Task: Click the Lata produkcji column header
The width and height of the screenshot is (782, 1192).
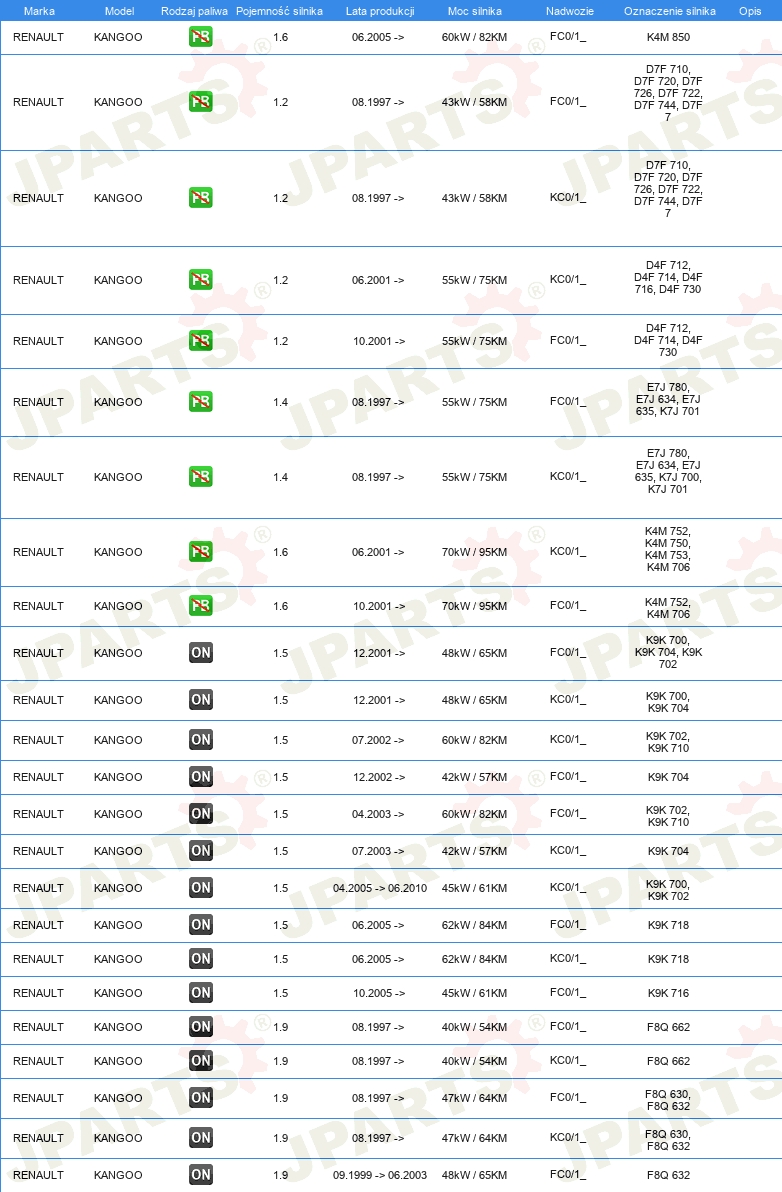Action: tap(380, 11)
